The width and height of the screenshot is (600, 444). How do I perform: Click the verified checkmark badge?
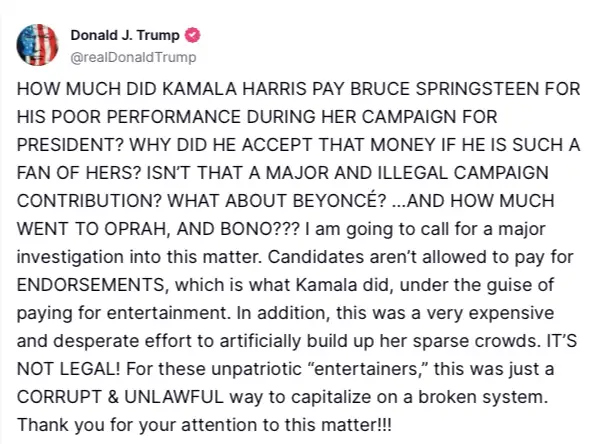coord(192,35)
